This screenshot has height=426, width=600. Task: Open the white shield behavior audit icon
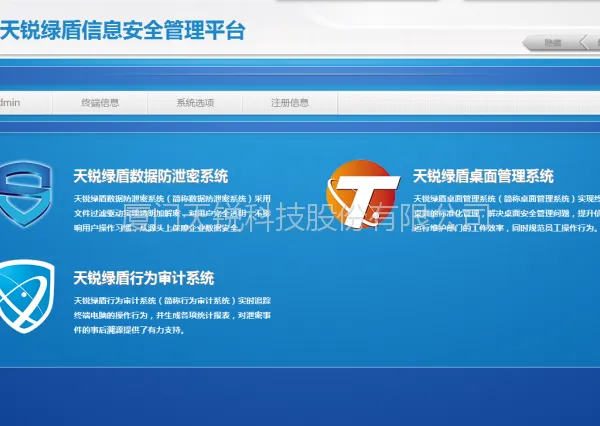[x=27, y=296]
